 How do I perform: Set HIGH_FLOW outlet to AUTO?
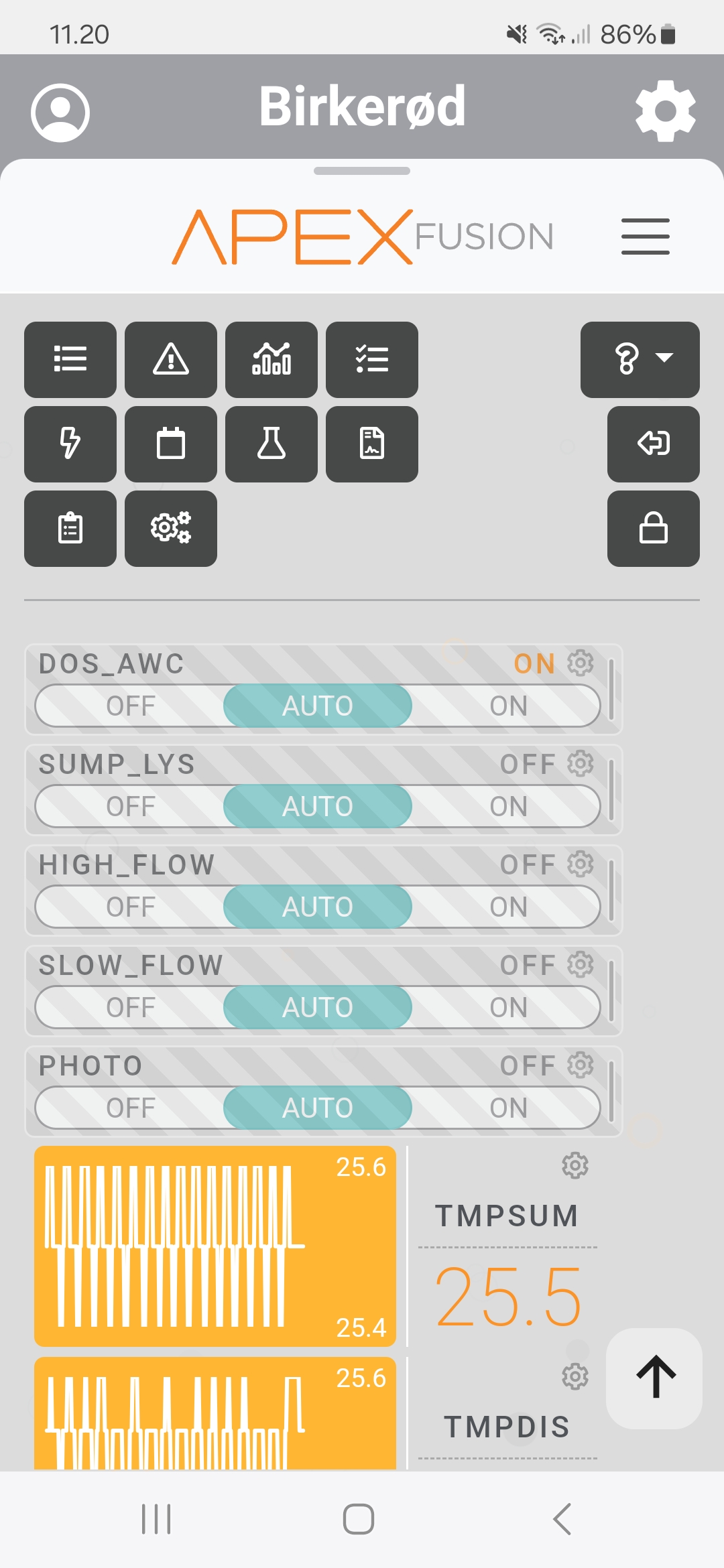[317, 907]
